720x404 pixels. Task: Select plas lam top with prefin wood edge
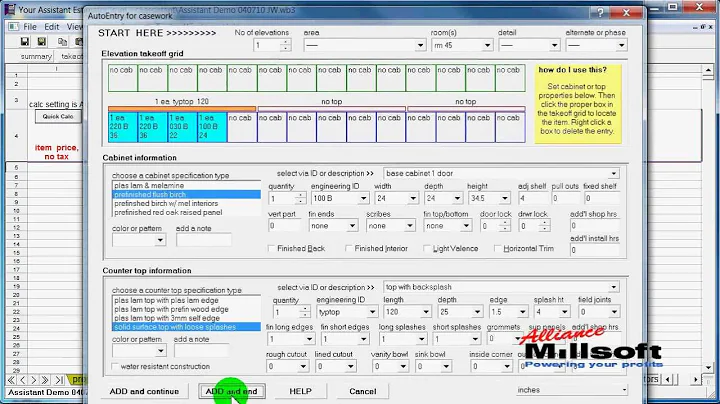tap(186, 309)
